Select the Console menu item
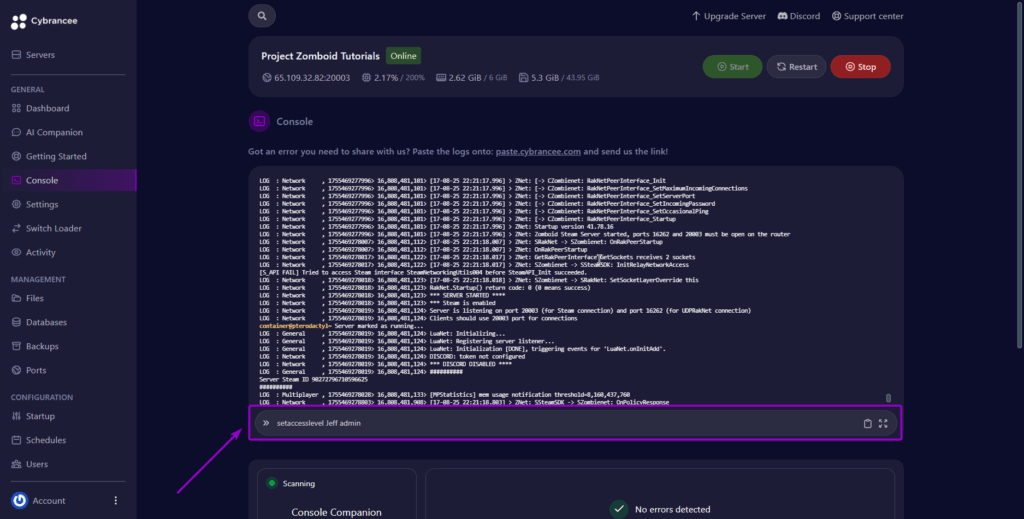 click(68, 180)
